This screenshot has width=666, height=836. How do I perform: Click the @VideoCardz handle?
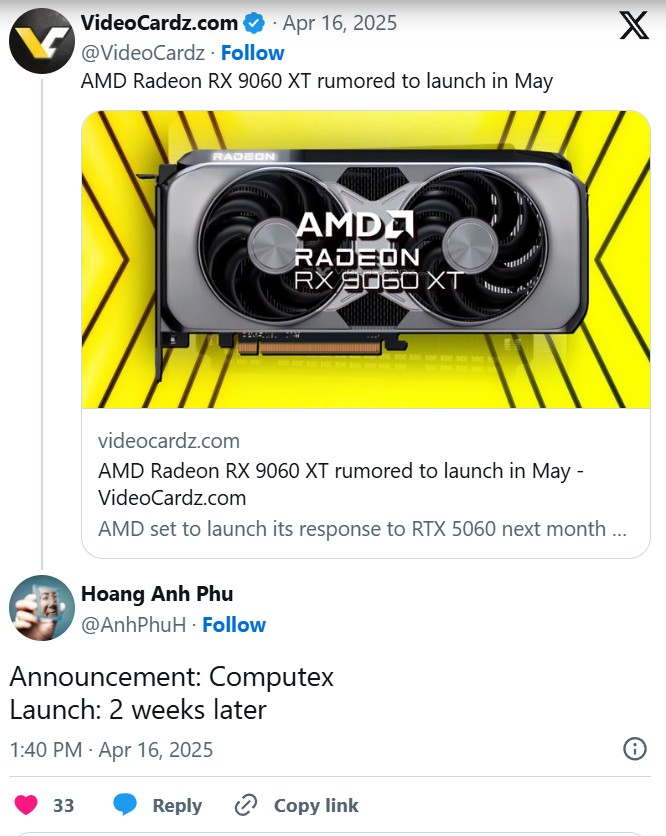coord(143,53)
